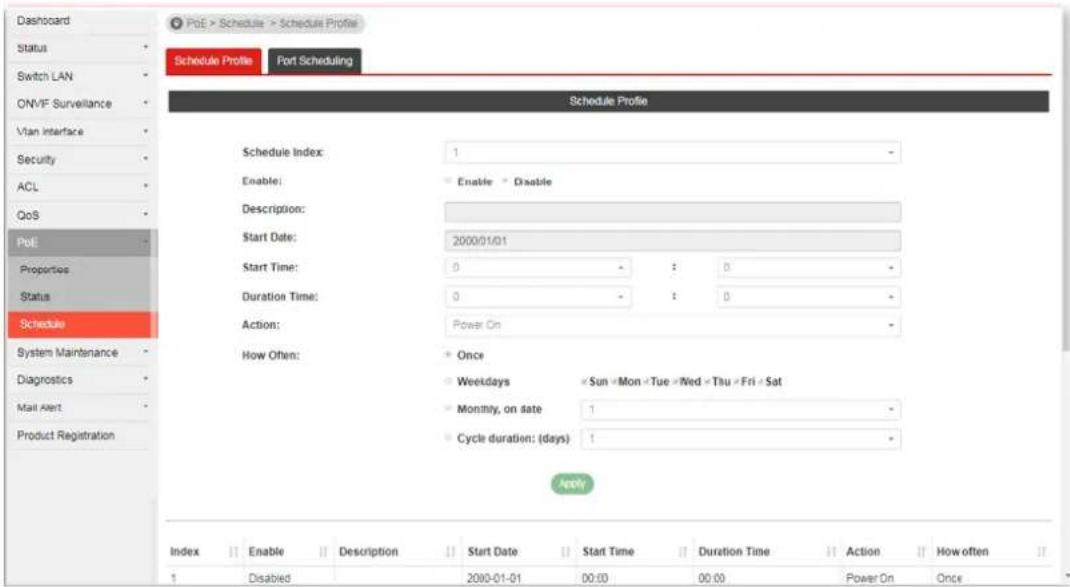
Task: Toggle the Fri weekday checkbox
Action: point(736,382)
